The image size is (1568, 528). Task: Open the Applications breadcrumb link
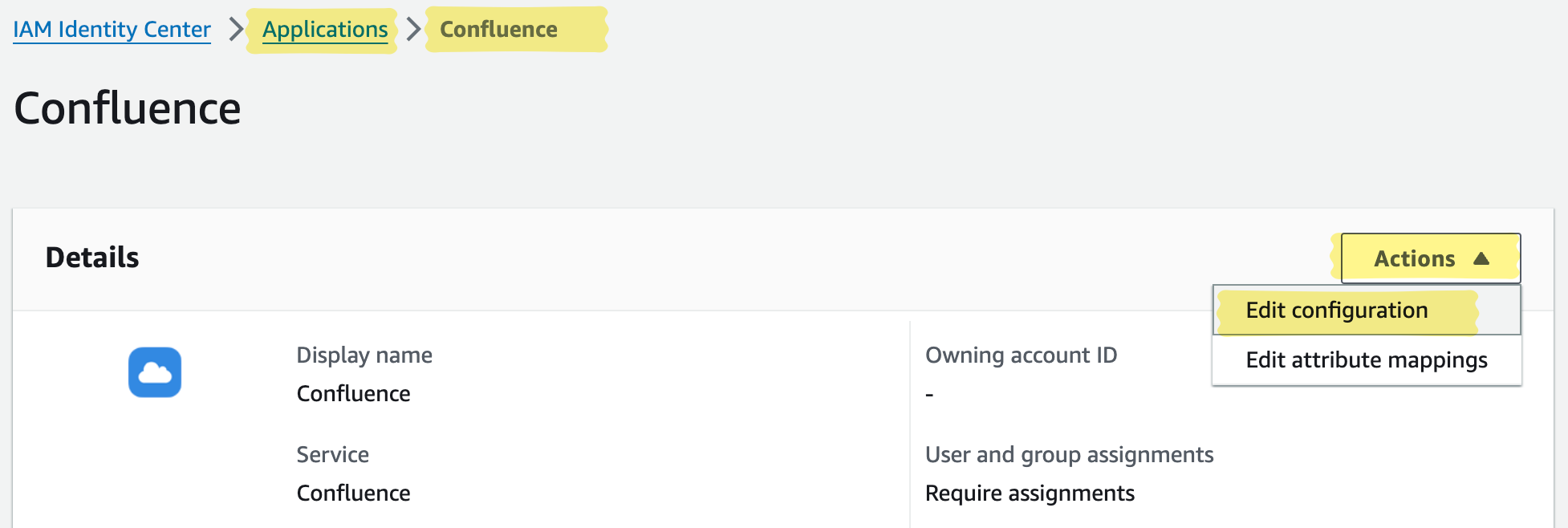pyautogui.click(x=324, y=29)
